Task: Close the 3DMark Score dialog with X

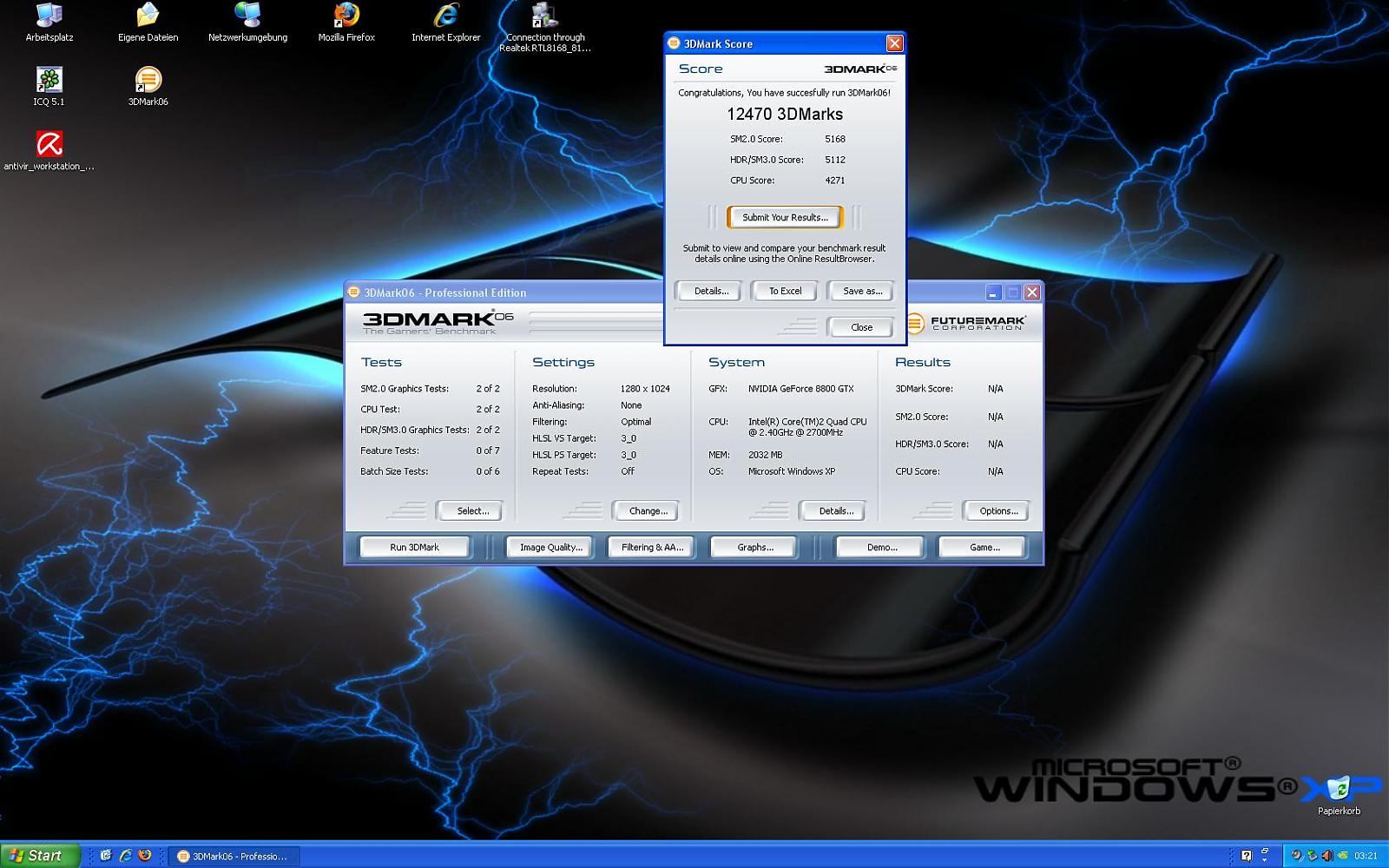Action: 894,43
